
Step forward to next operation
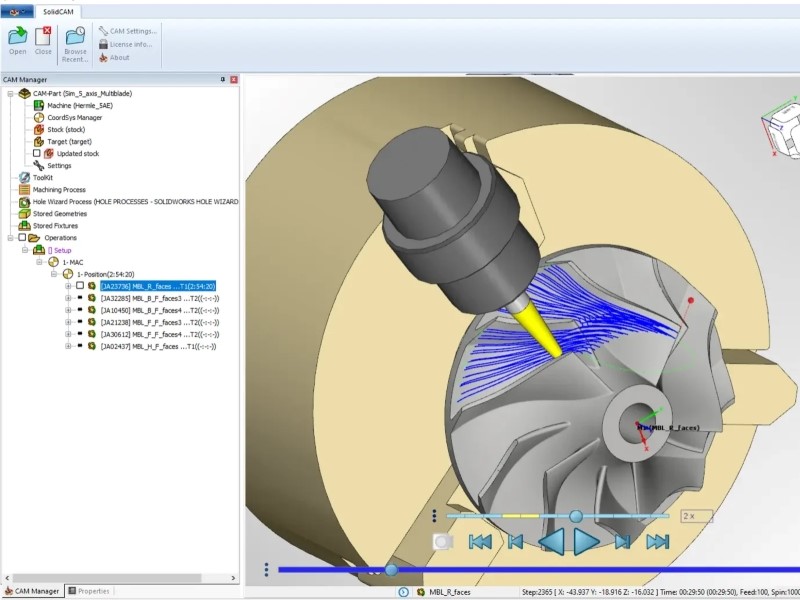point(622,542)
